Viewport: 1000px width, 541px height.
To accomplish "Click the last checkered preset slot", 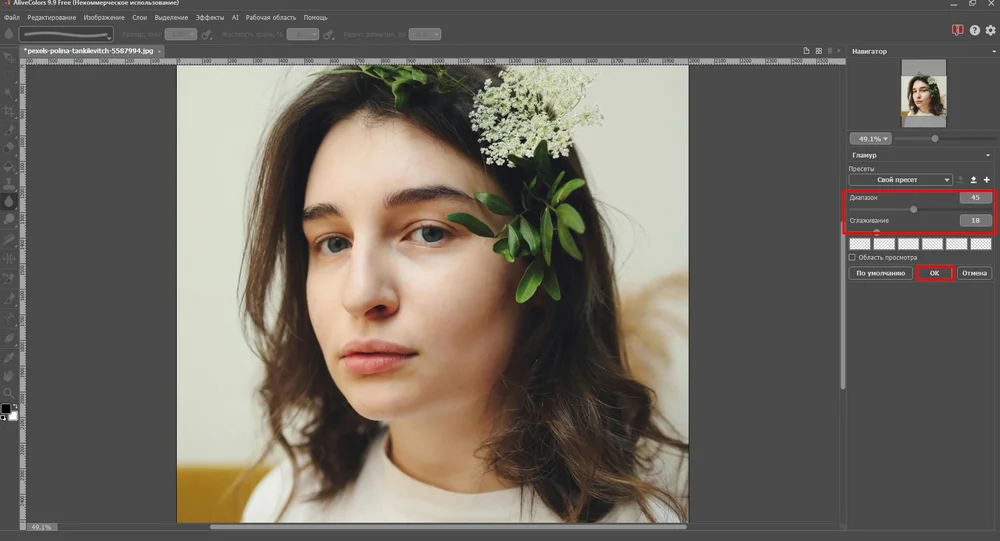I will pos(981,244).
